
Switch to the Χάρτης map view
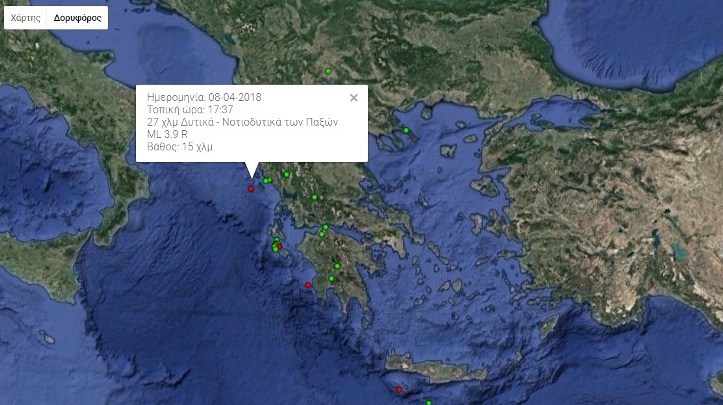(25, 18)
